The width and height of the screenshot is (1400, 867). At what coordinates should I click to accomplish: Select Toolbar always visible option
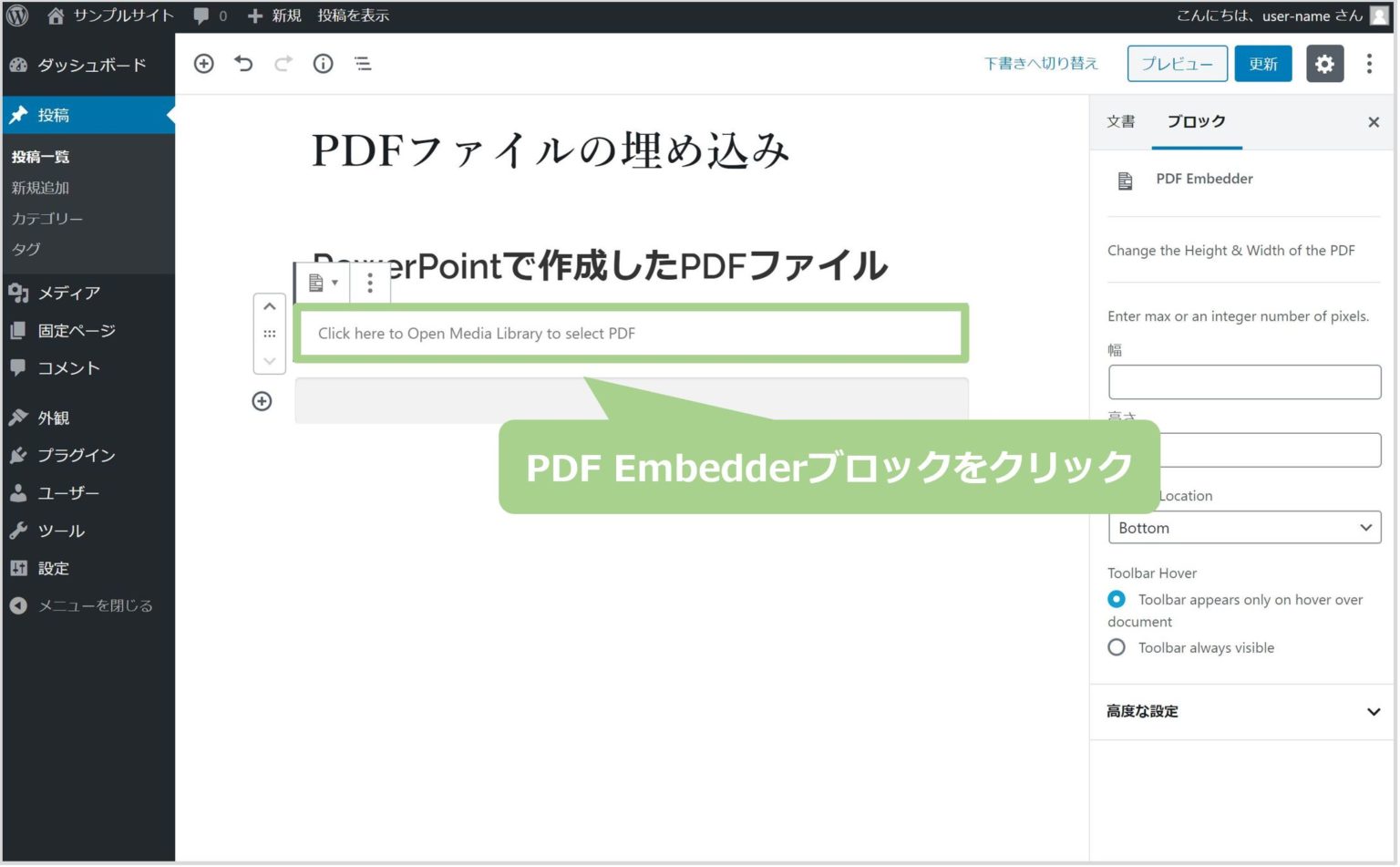pyautogui.click(x=1116, y=646)
